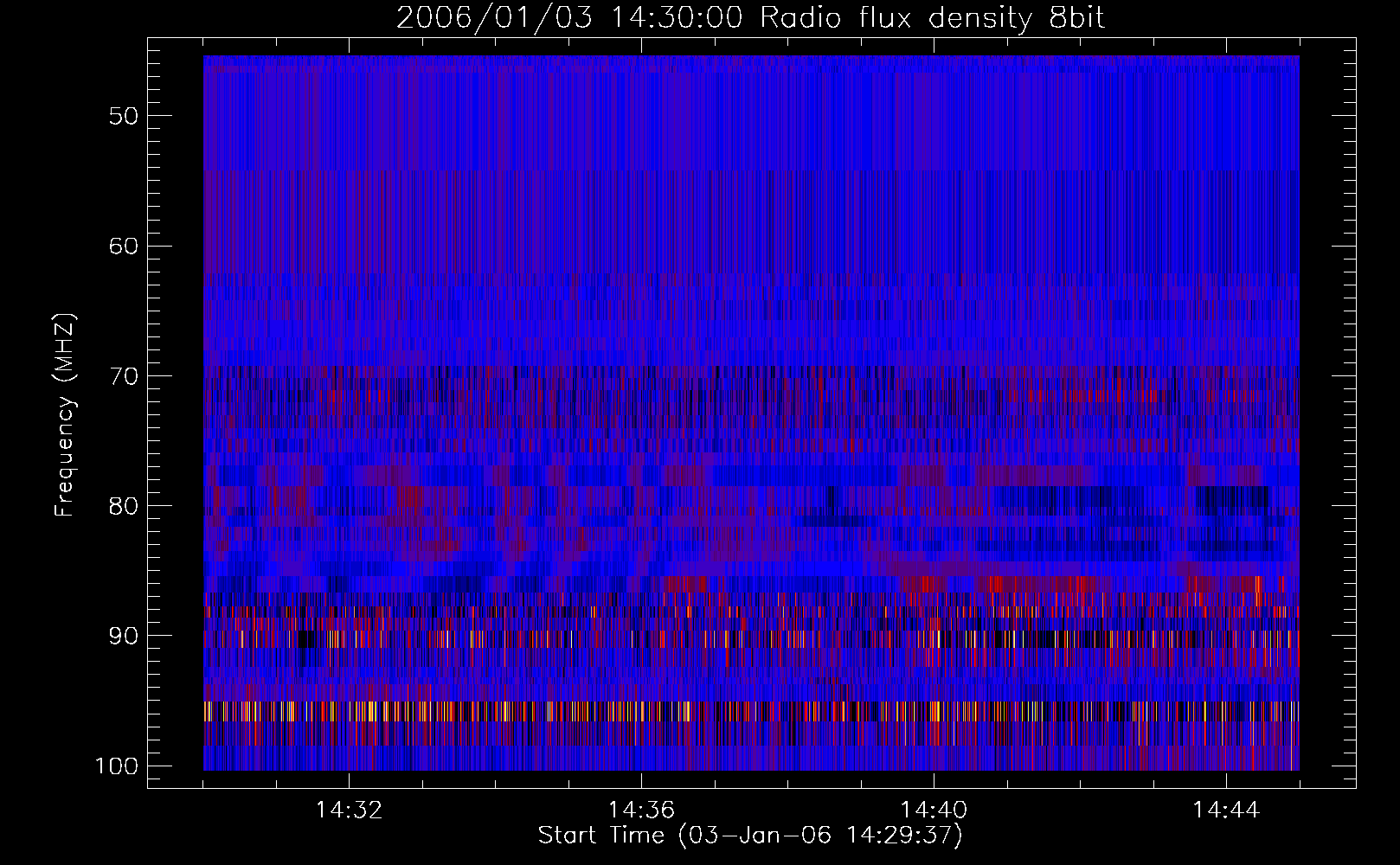Click the 80 frequency tick label
Screen dimensions: 1400x865
click(124, 506)
